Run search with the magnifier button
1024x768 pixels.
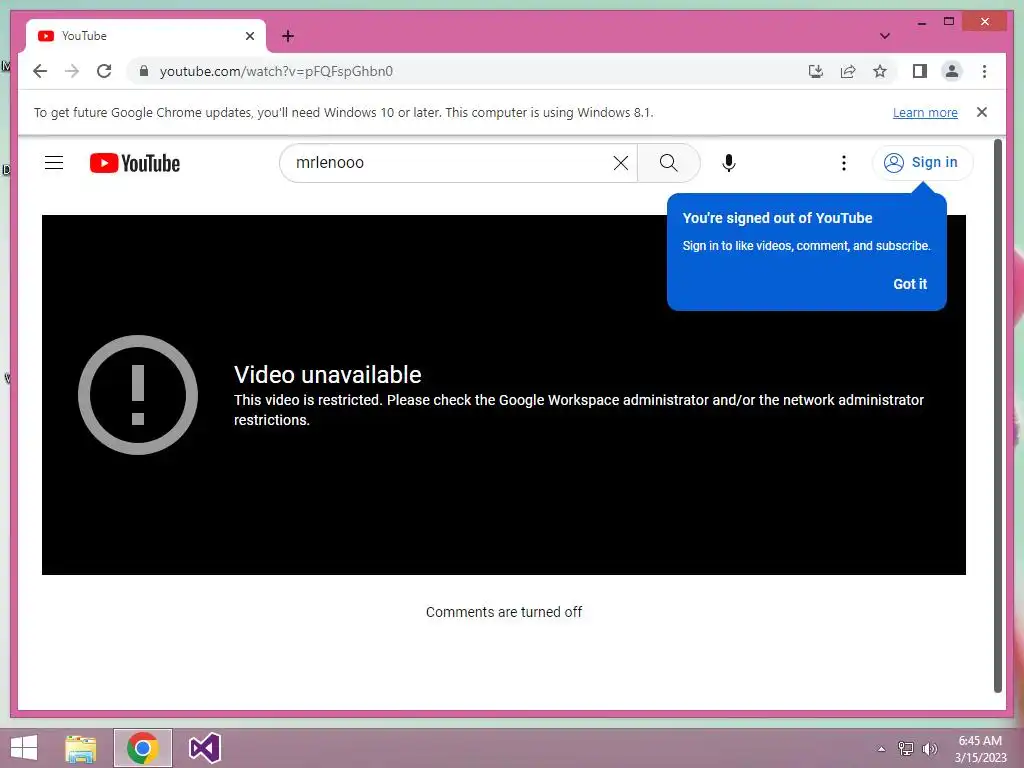[669, 163]
